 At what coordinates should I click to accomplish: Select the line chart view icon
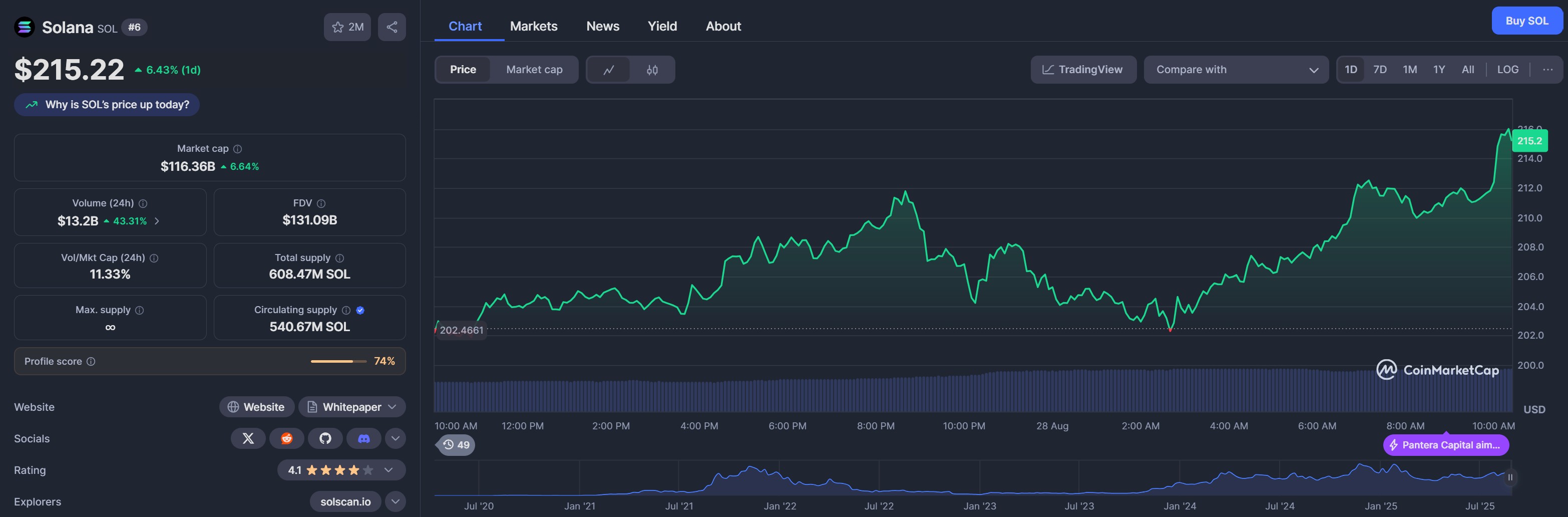point(608,70)
